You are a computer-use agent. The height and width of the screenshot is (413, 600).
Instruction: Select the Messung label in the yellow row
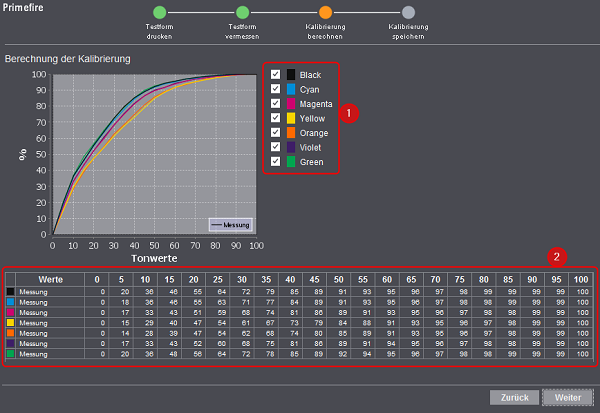click(x=33, y=323)
